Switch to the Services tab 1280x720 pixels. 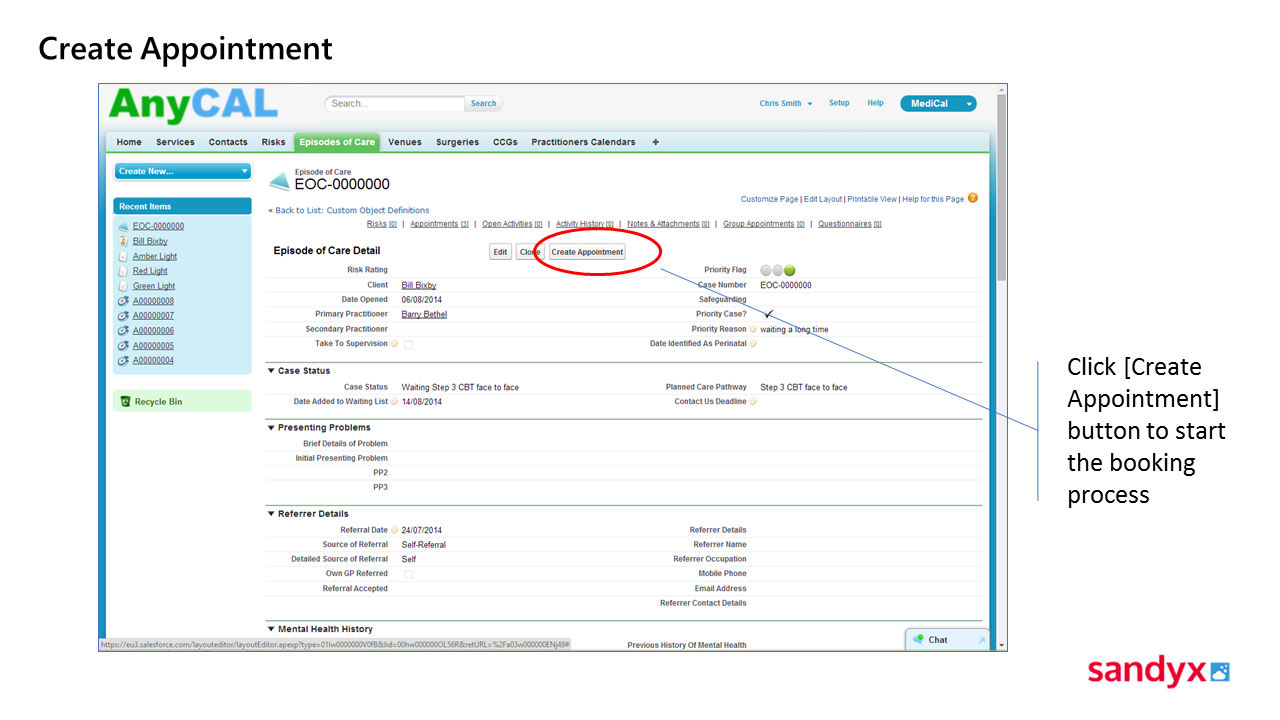click(175, 142)
